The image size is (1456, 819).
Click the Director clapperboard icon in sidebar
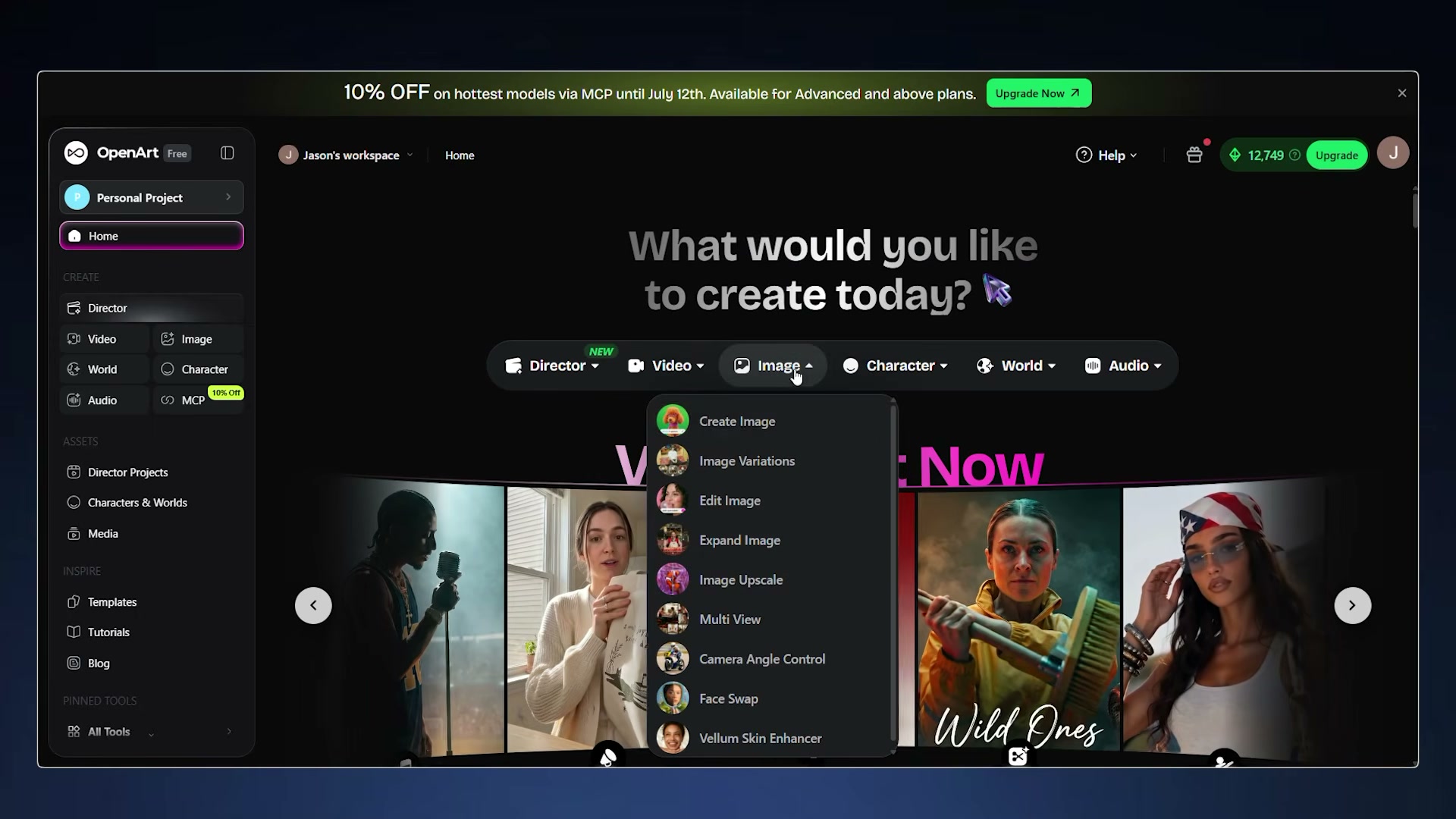point(74,308)
